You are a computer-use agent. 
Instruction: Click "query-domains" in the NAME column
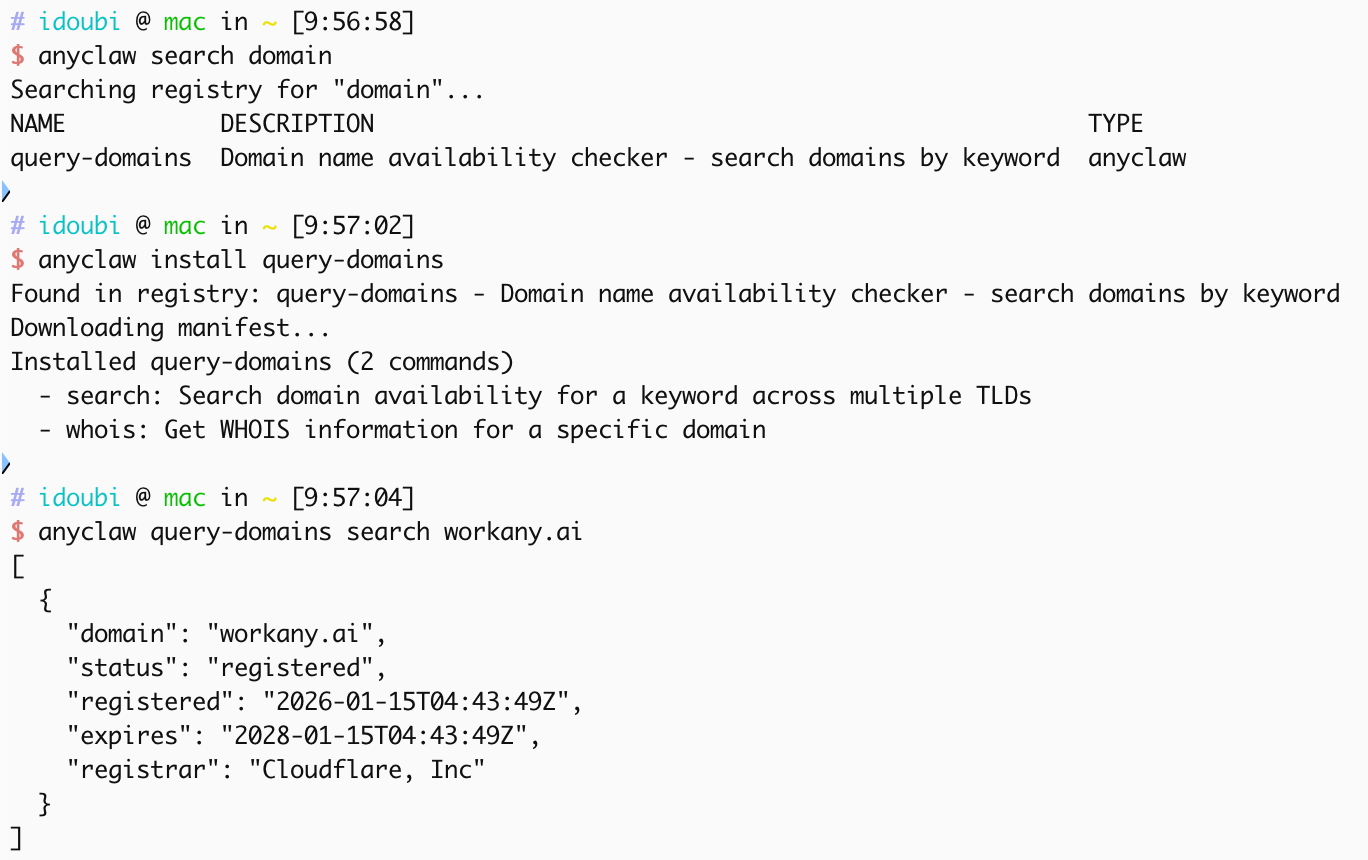[101, 158]
